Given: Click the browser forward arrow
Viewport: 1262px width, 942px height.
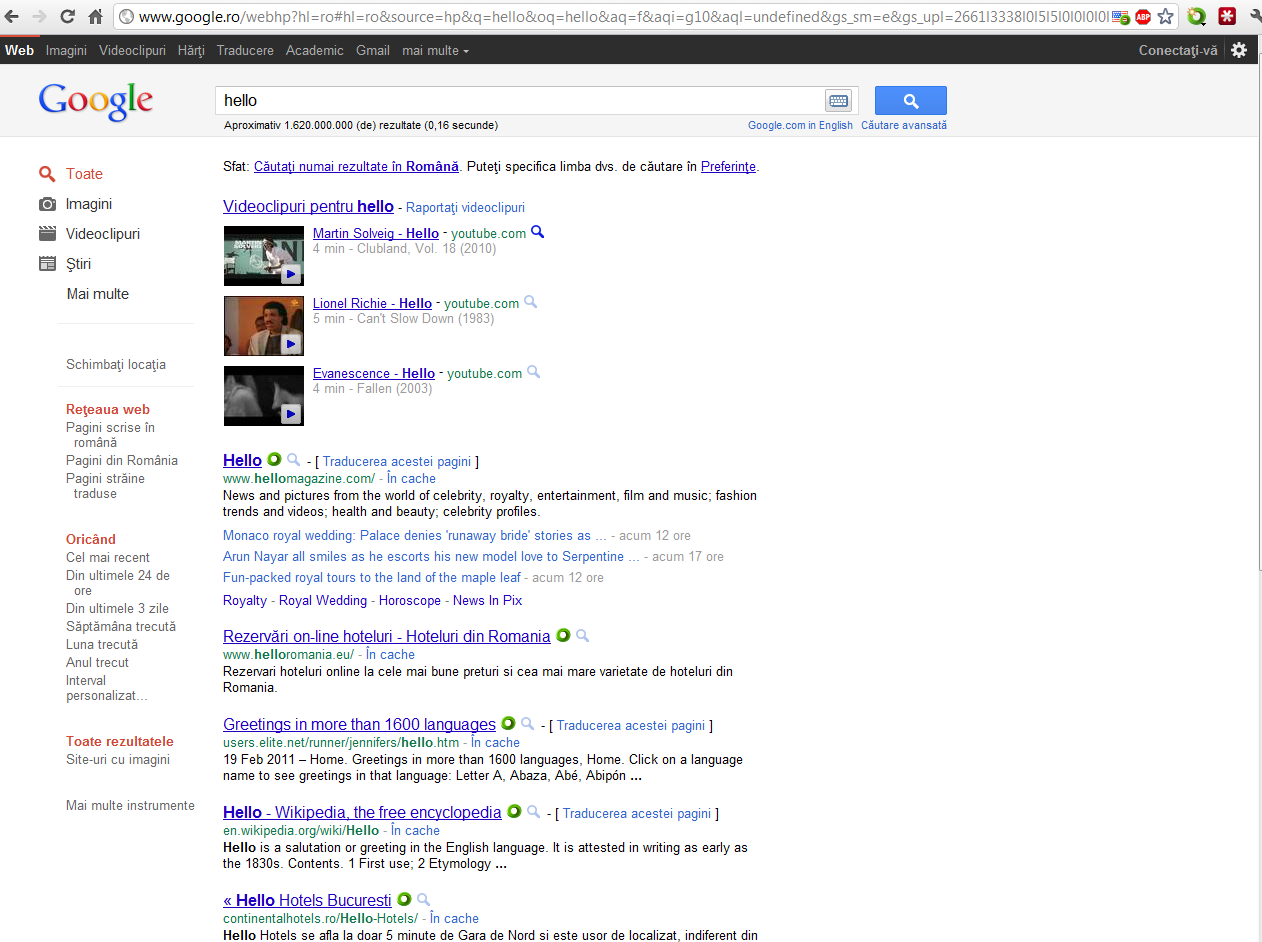Looking at the screenshot, I should (x=40, y=17).
